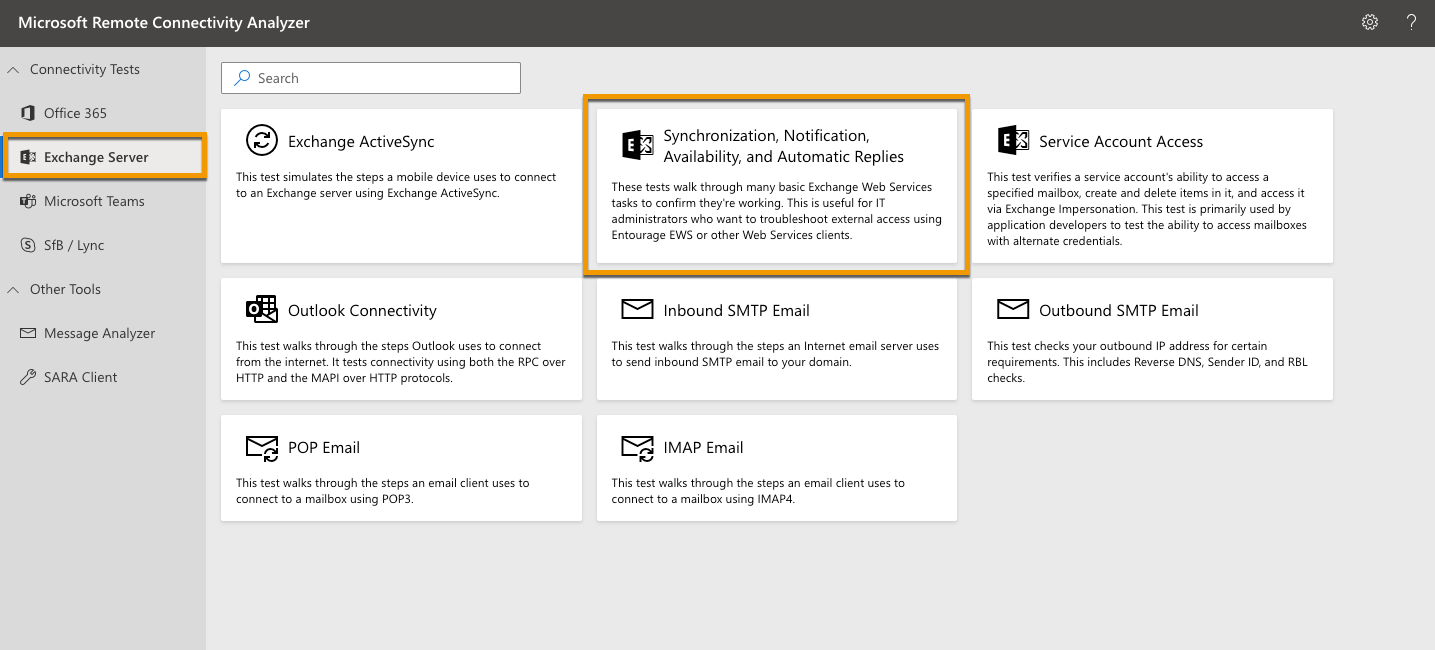Open the IMAP Email test

tap(777, 468)
